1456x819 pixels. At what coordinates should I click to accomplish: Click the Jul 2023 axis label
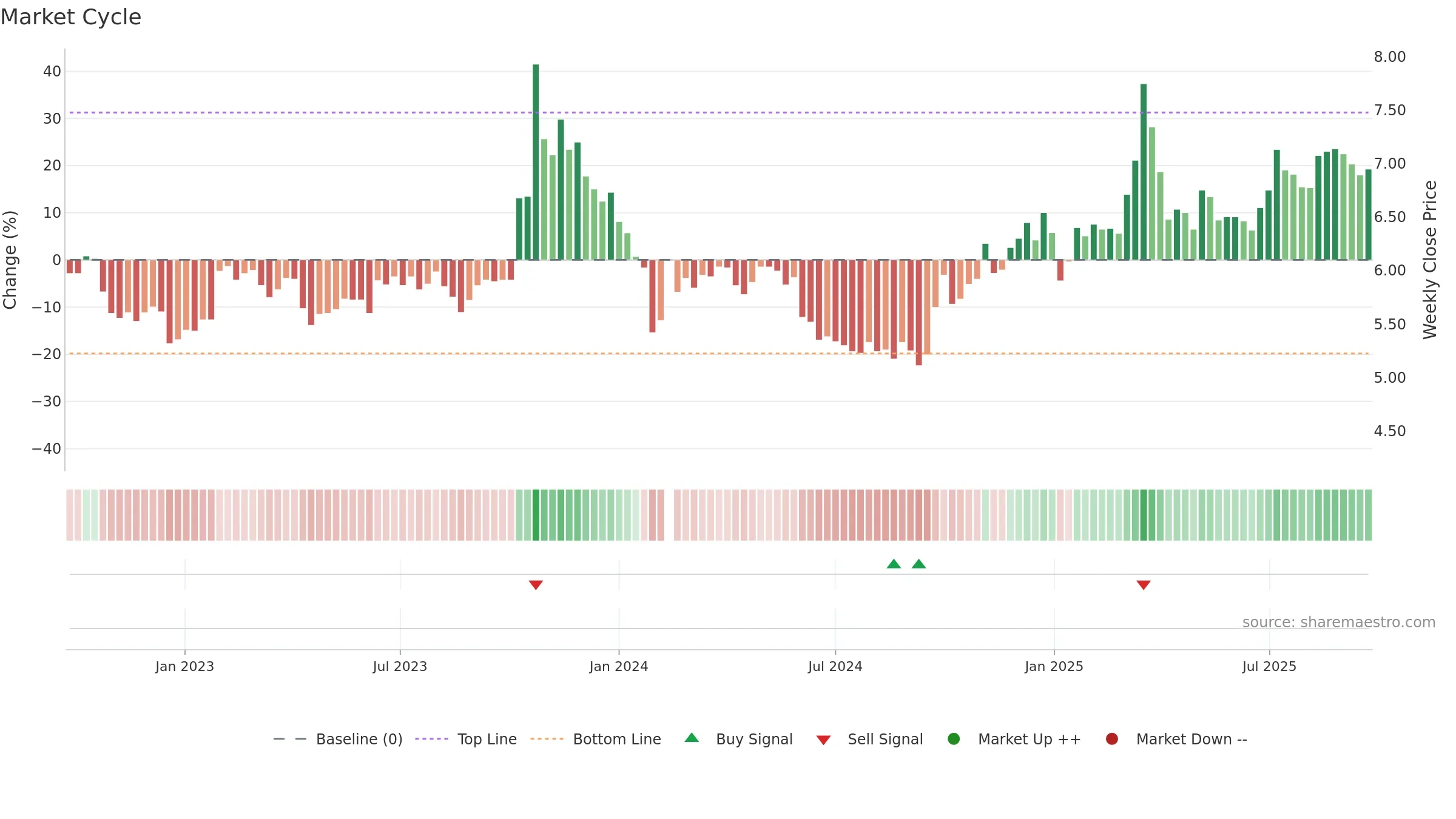tap(400, 666)
